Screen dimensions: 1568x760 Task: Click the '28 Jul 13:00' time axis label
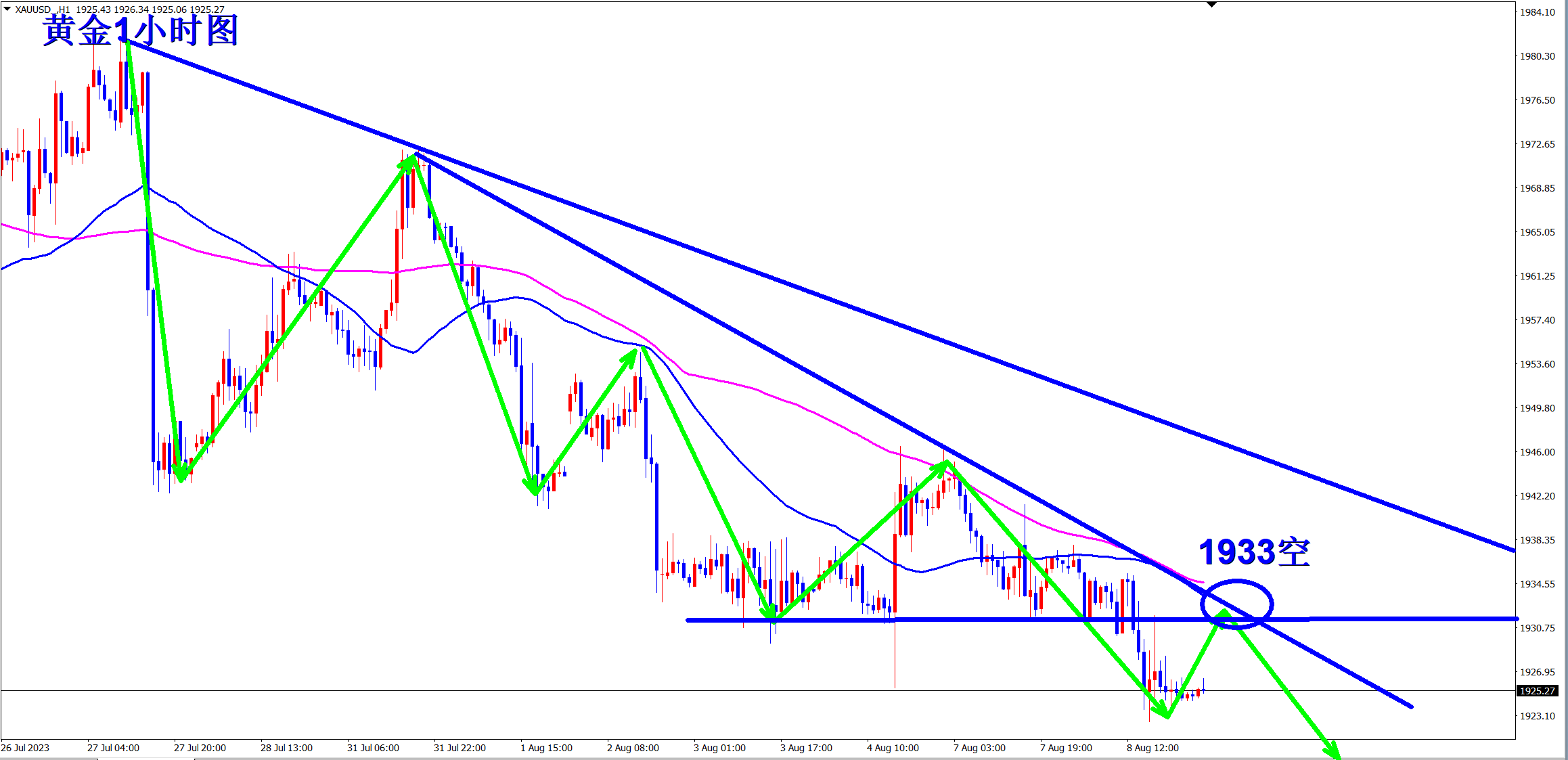click(286, 748)
